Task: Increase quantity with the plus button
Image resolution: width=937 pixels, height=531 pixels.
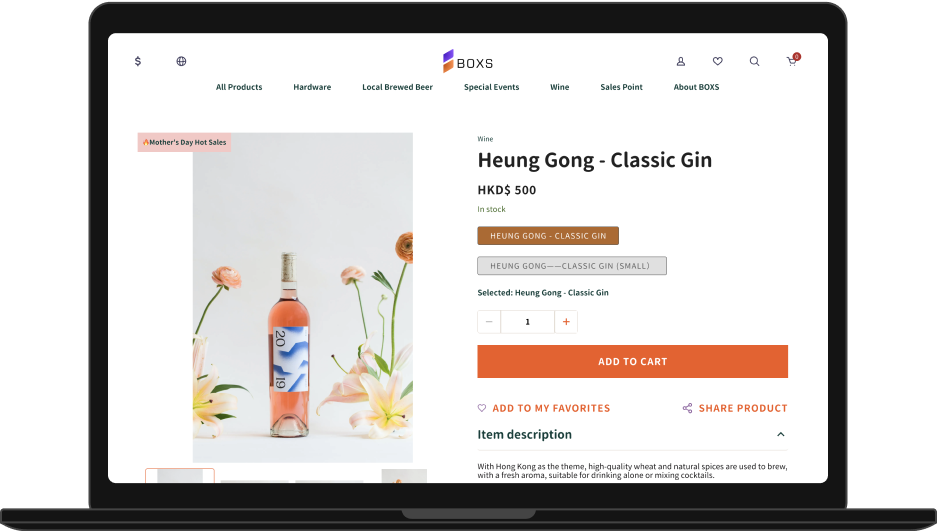Action: click(x=566, y=322)
